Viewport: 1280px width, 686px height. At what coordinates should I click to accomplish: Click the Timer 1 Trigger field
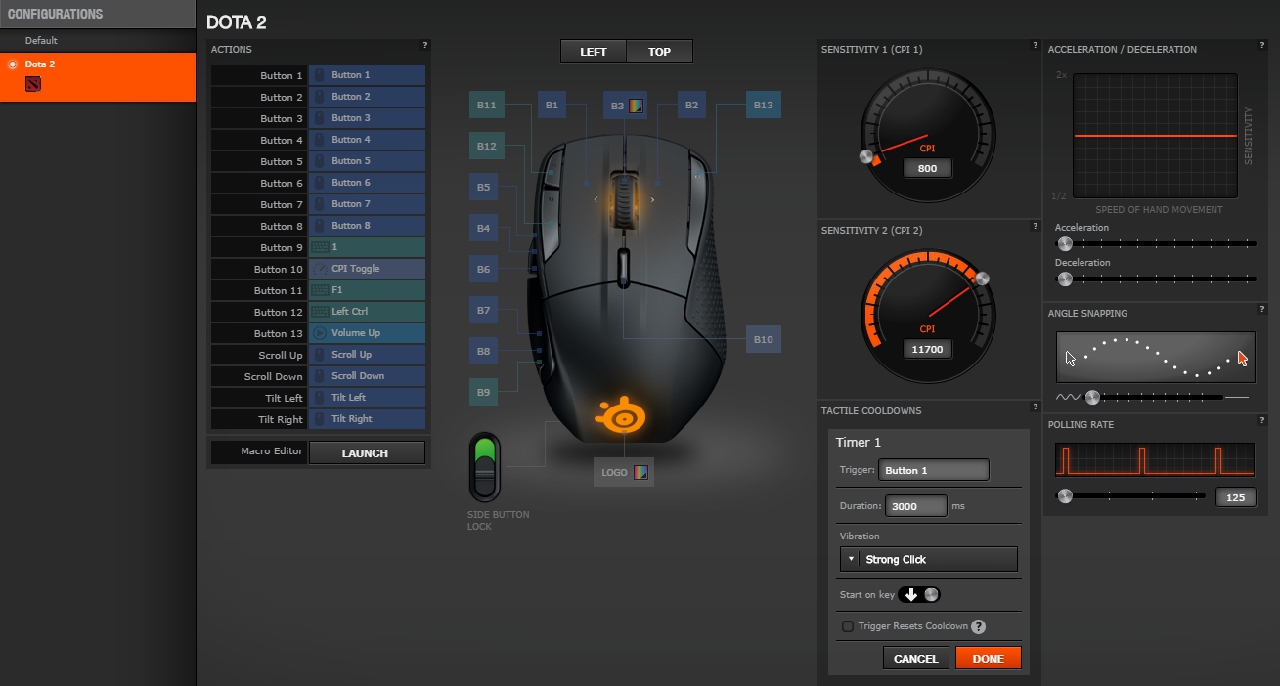934,470
